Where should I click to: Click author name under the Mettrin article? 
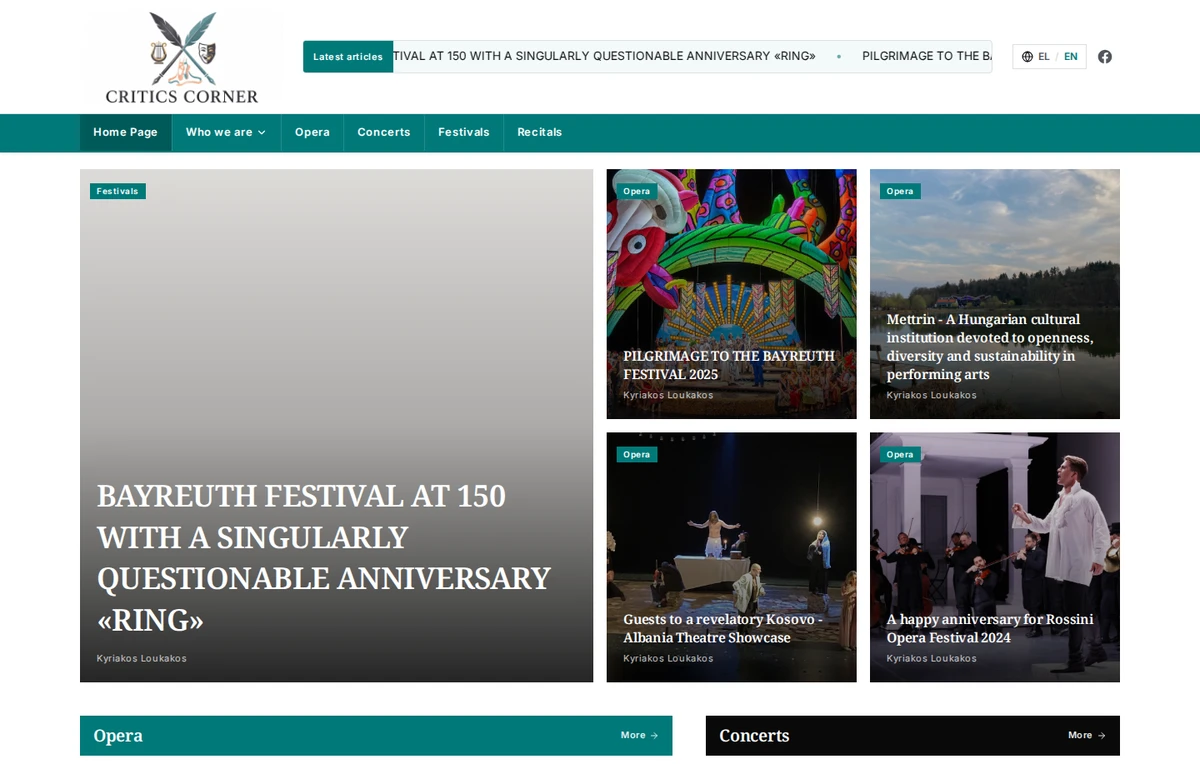[x=931, y=395]
